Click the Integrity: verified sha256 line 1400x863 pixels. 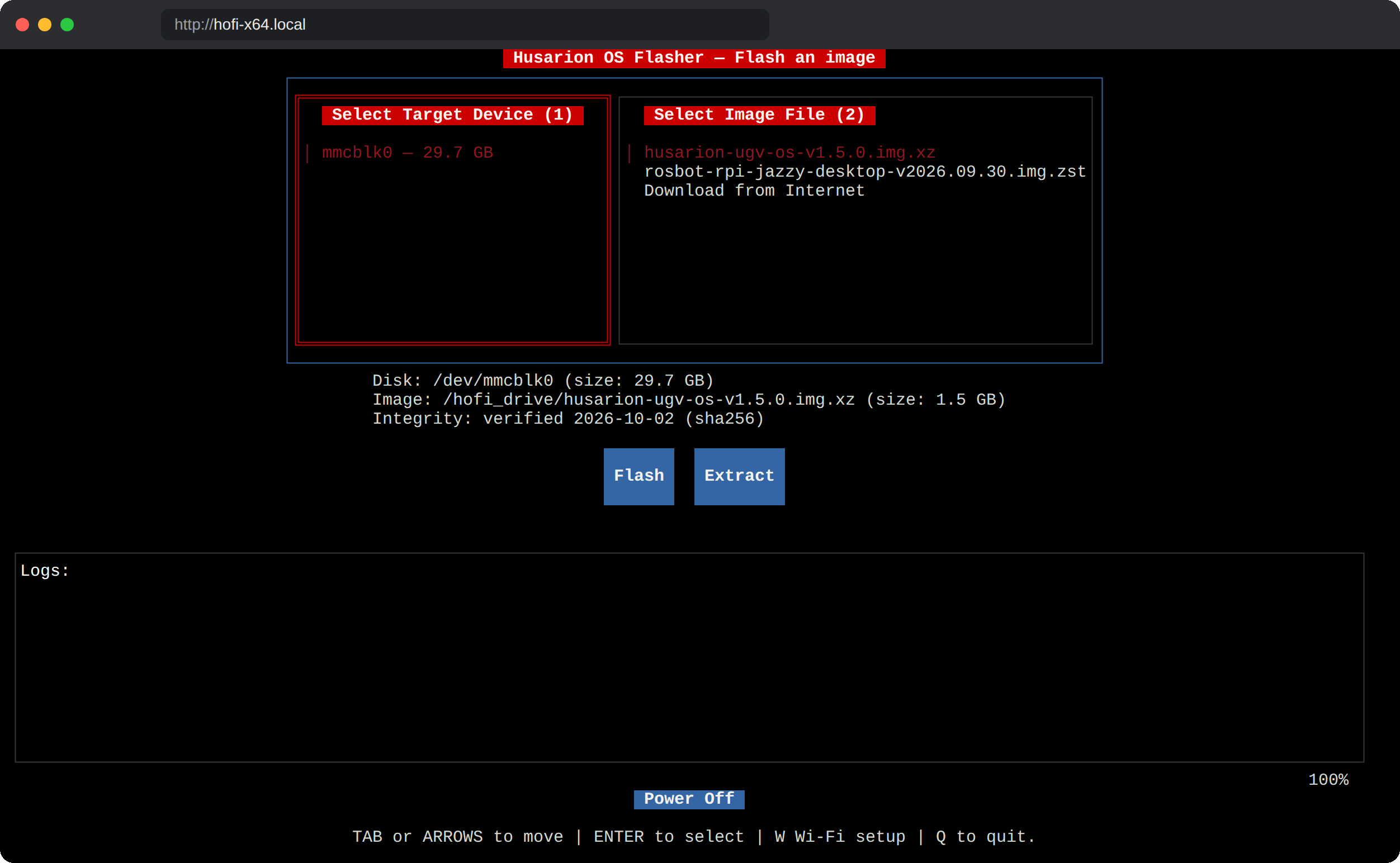pos(567,419)
